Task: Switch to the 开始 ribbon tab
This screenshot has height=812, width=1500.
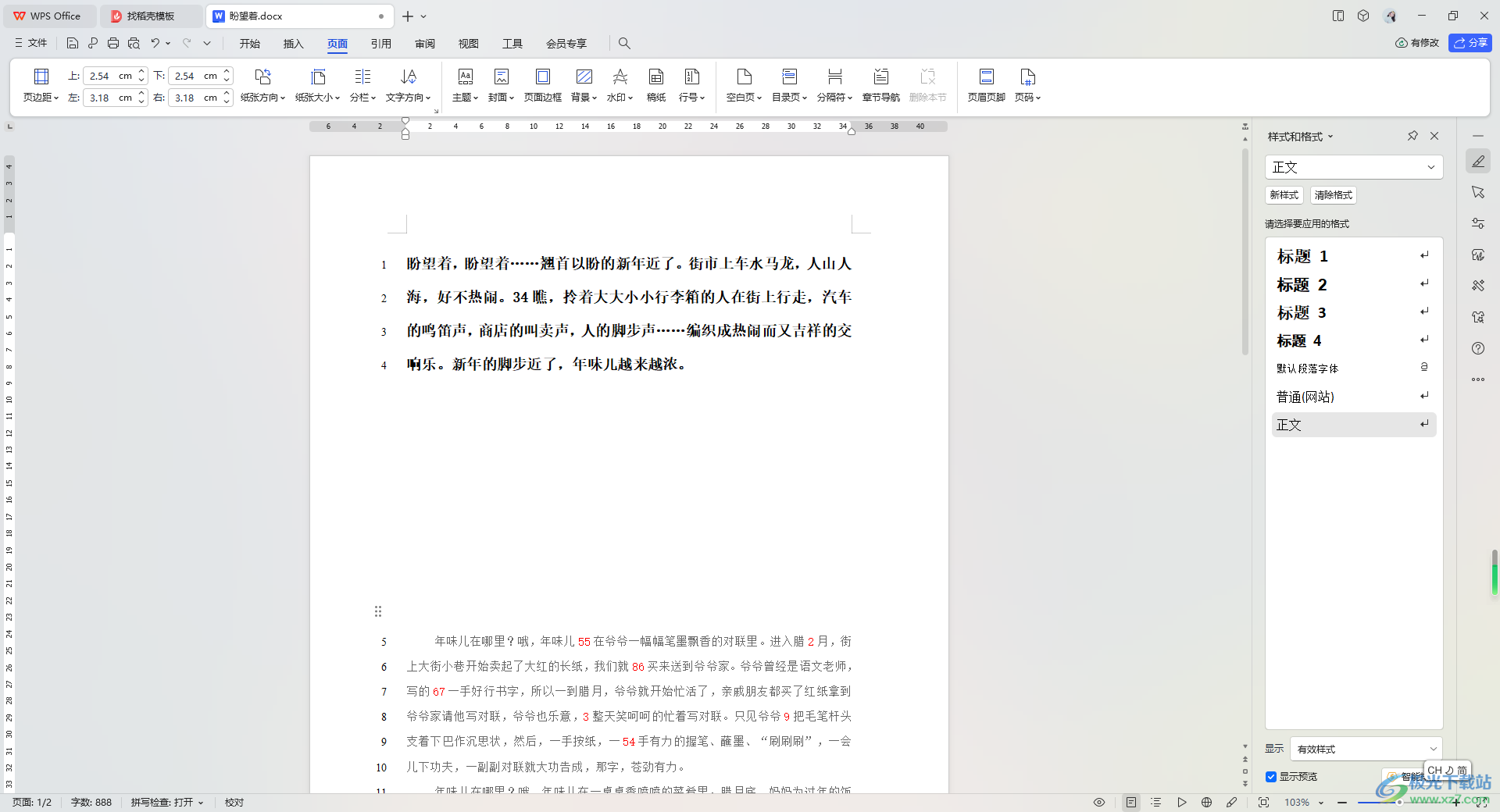Action: (250, 44)
